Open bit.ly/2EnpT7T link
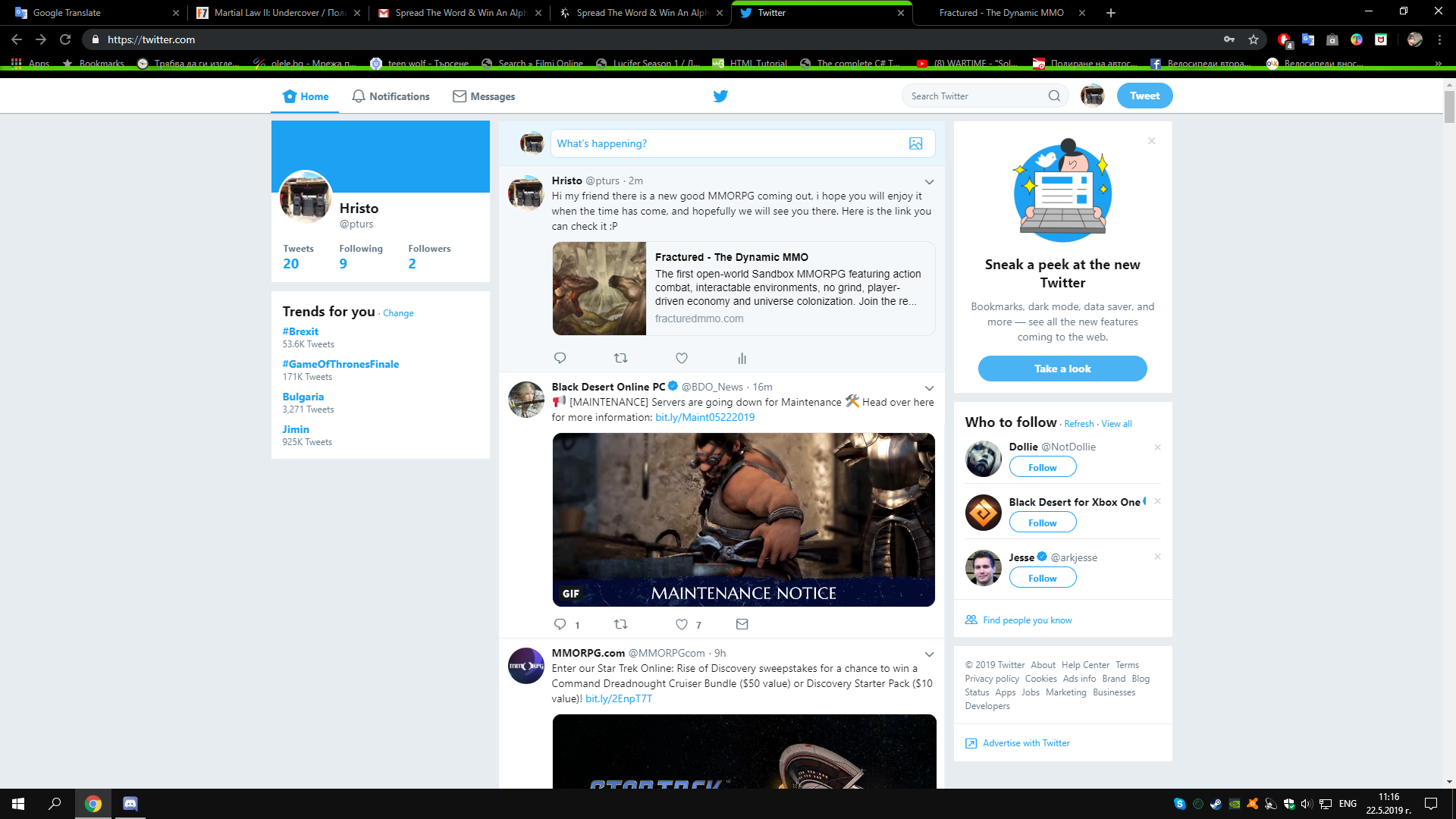This screenshot has width=1456, height=819. coord(618,698)
